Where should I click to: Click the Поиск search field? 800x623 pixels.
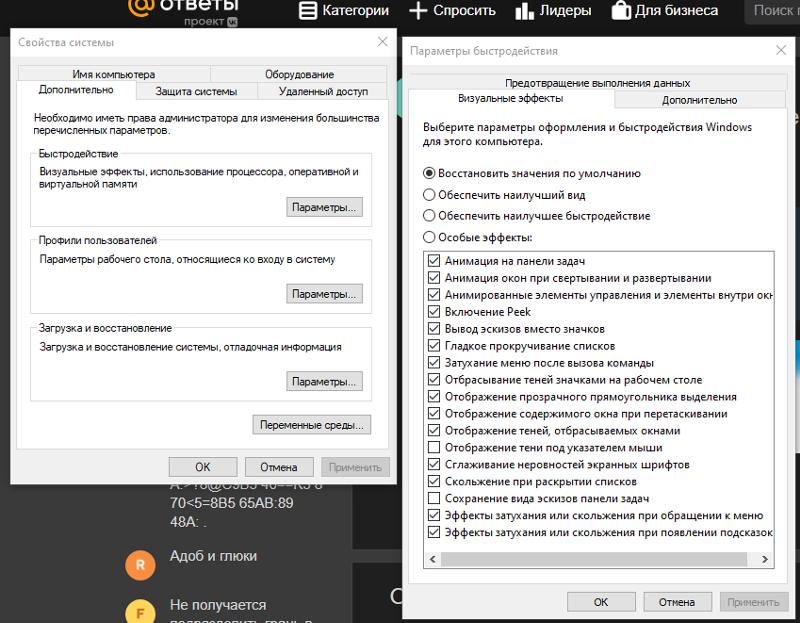[x=774, y=11]
